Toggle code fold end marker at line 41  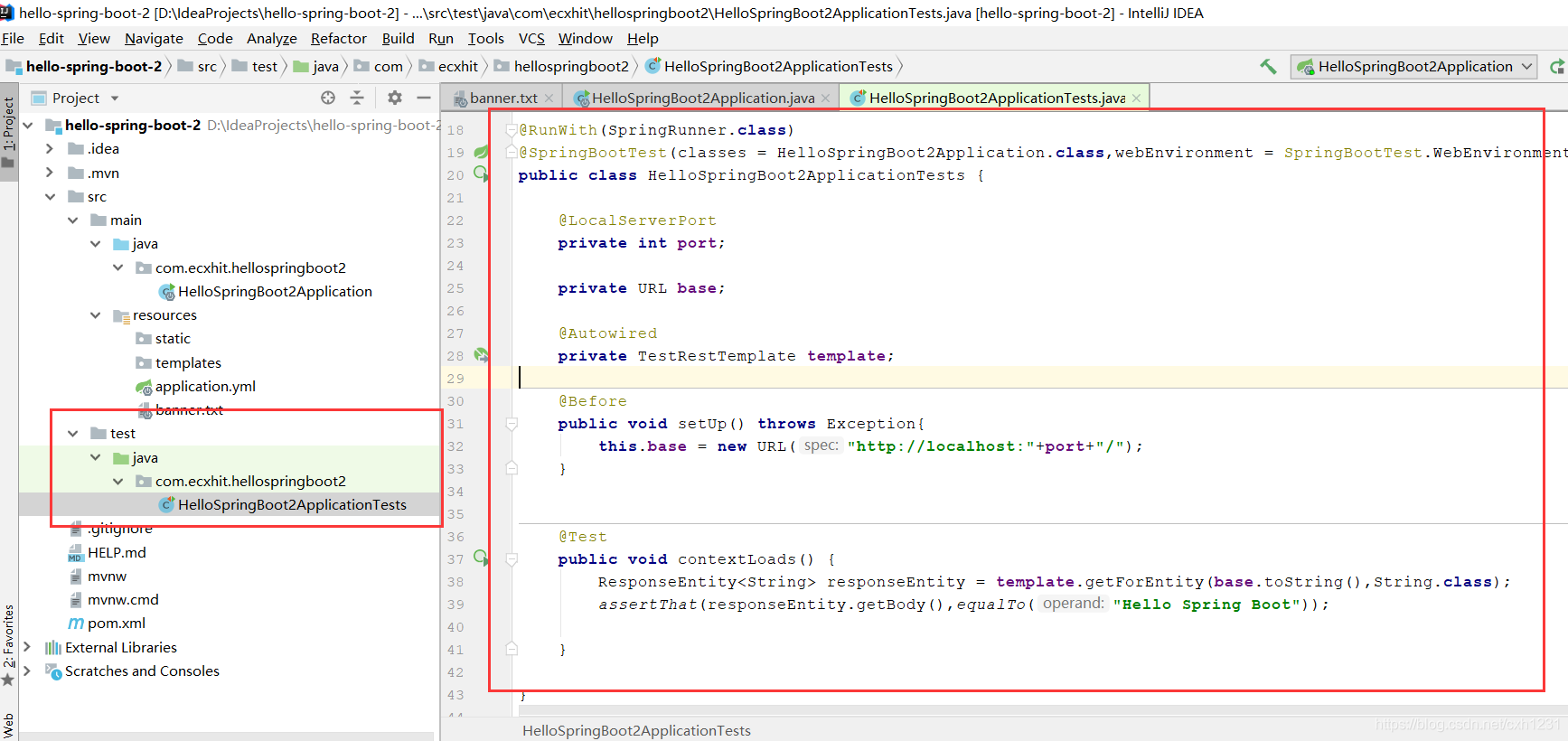(x=512, y=649)
